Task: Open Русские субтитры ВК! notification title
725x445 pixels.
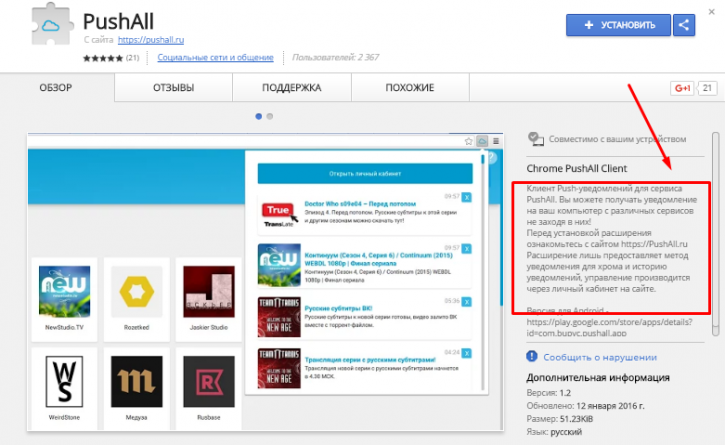Action: pyautogui.click(x=338, y=308)
